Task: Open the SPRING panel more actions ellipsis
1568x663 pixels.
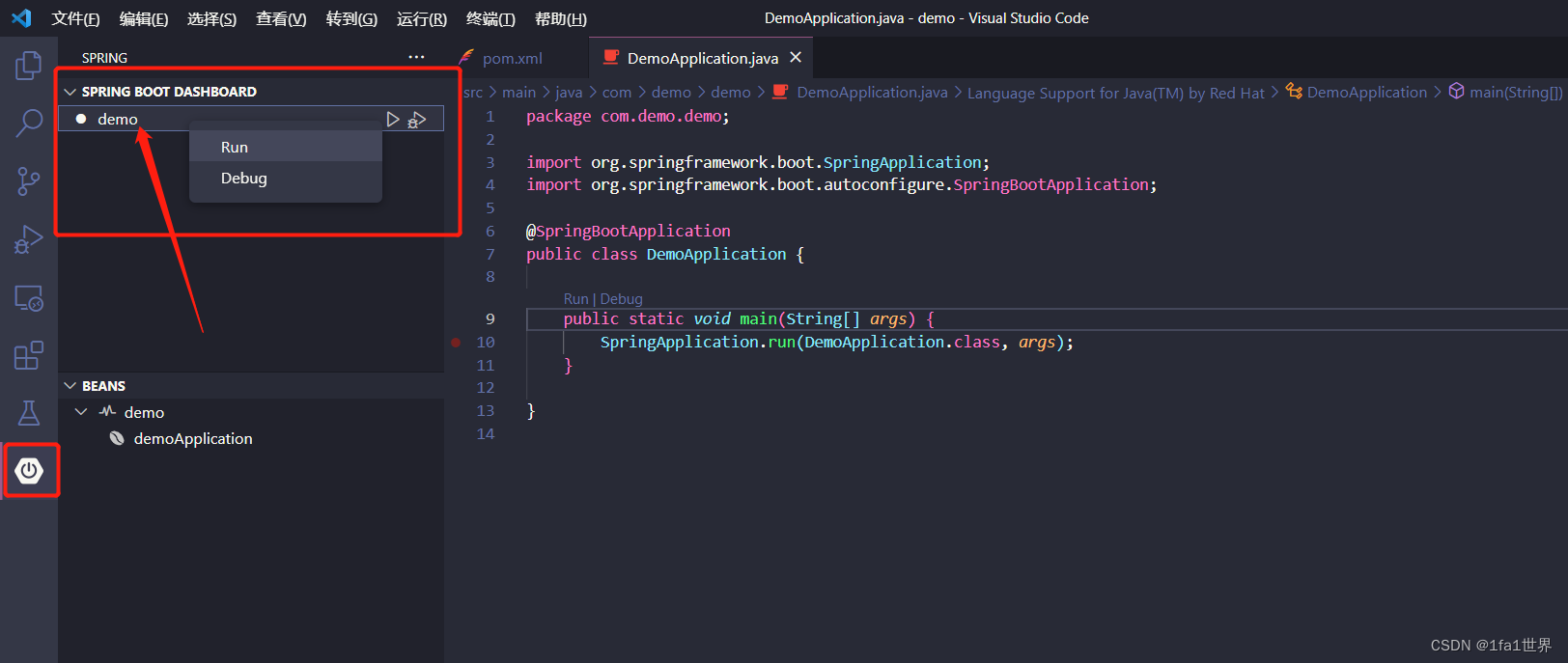Action: coord(416,57)
